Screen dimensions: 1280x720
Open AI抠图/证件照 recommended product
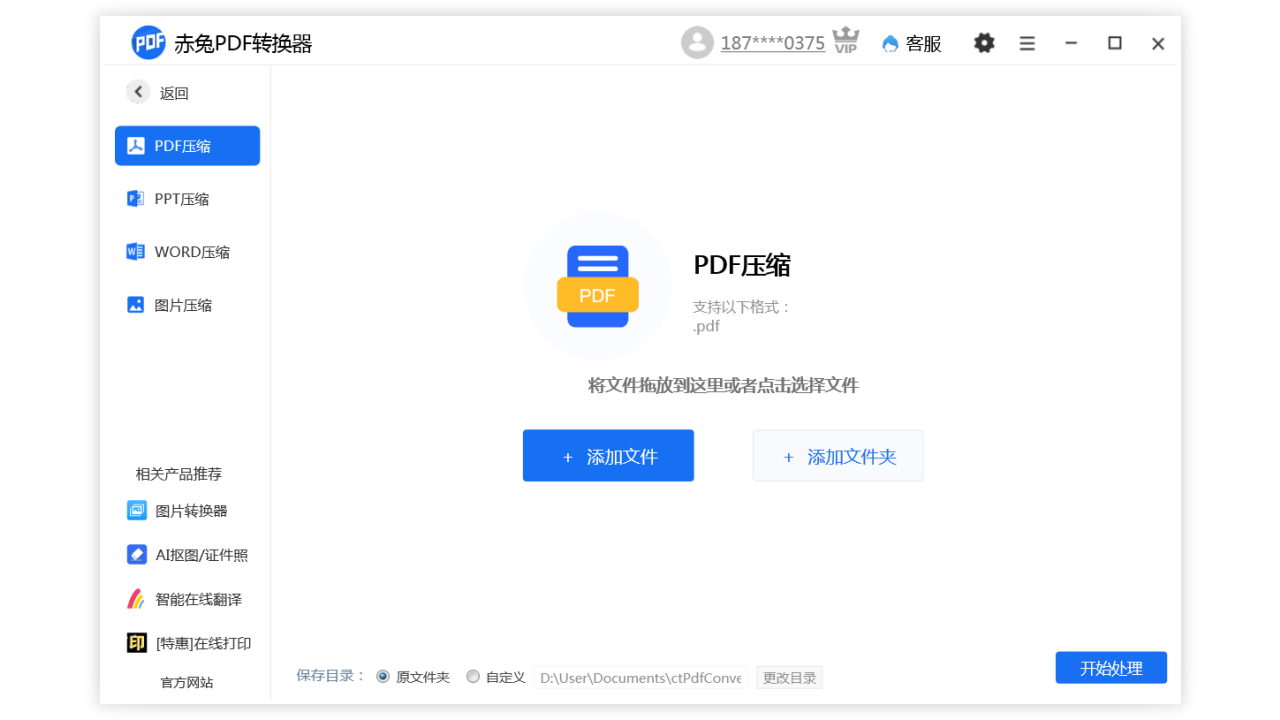[x=188, y=555]
